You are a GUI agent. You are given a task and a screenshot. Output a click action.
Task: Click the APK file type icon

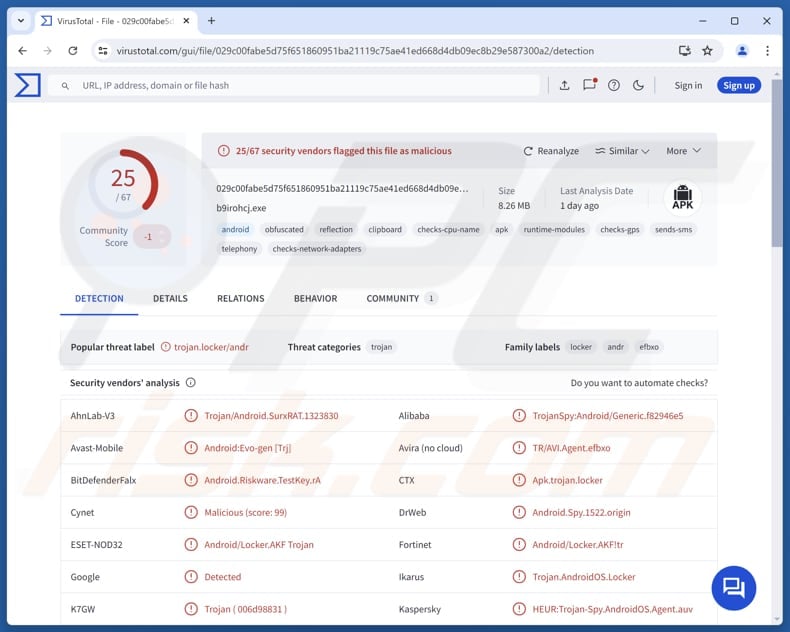683,198
